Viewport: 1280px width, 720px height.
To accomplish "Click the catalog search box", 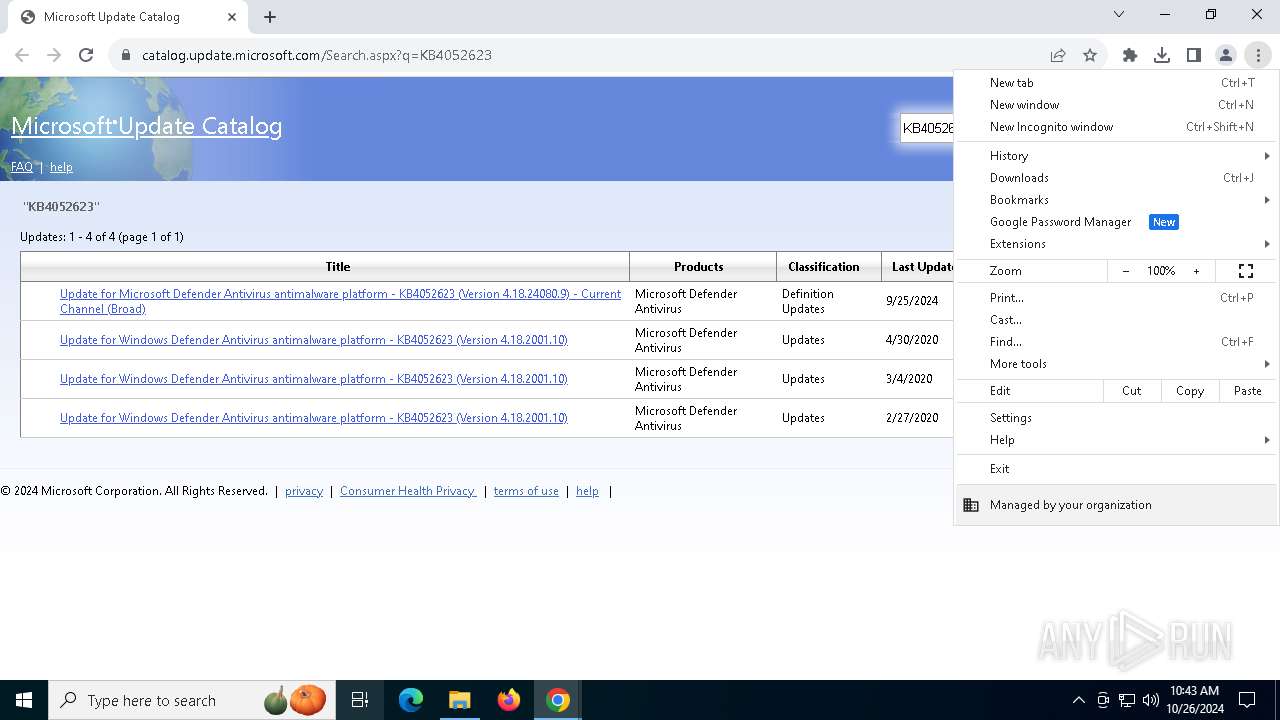I will [x=927, y=128].
